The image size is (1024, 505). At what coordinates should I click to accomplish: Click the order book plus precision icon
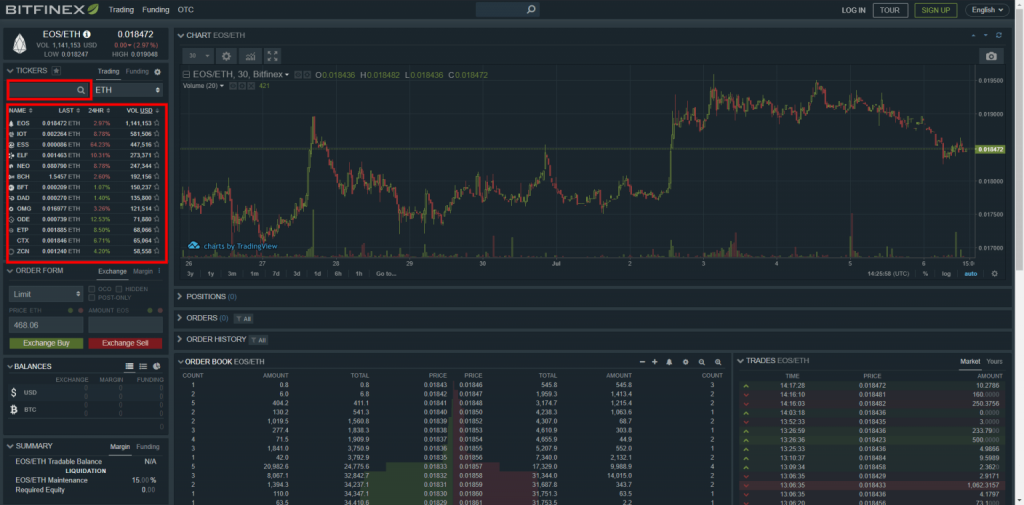pyautogui.click(x=654, y=361)
